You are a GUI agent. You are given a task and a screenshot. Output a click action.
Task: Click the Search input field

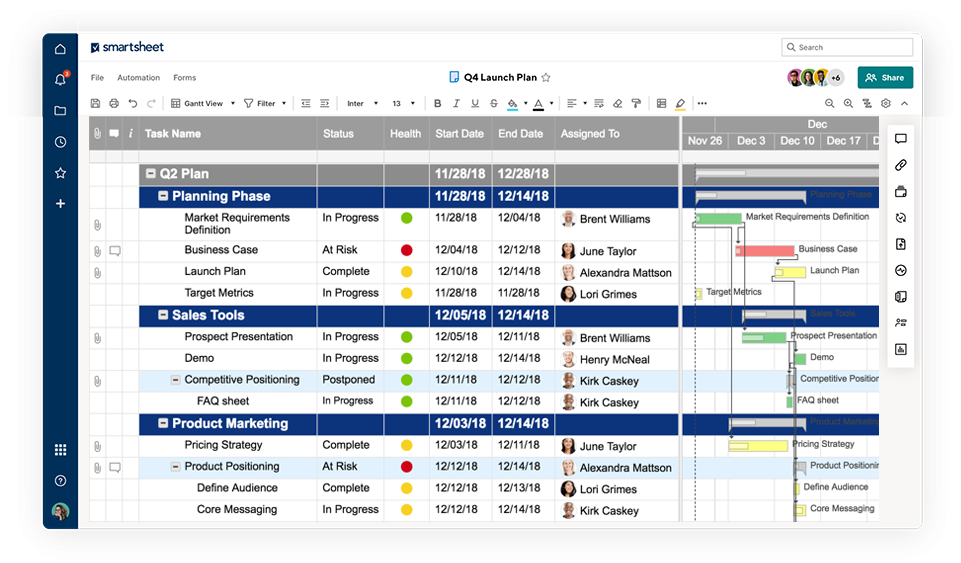tap(846, 47)
